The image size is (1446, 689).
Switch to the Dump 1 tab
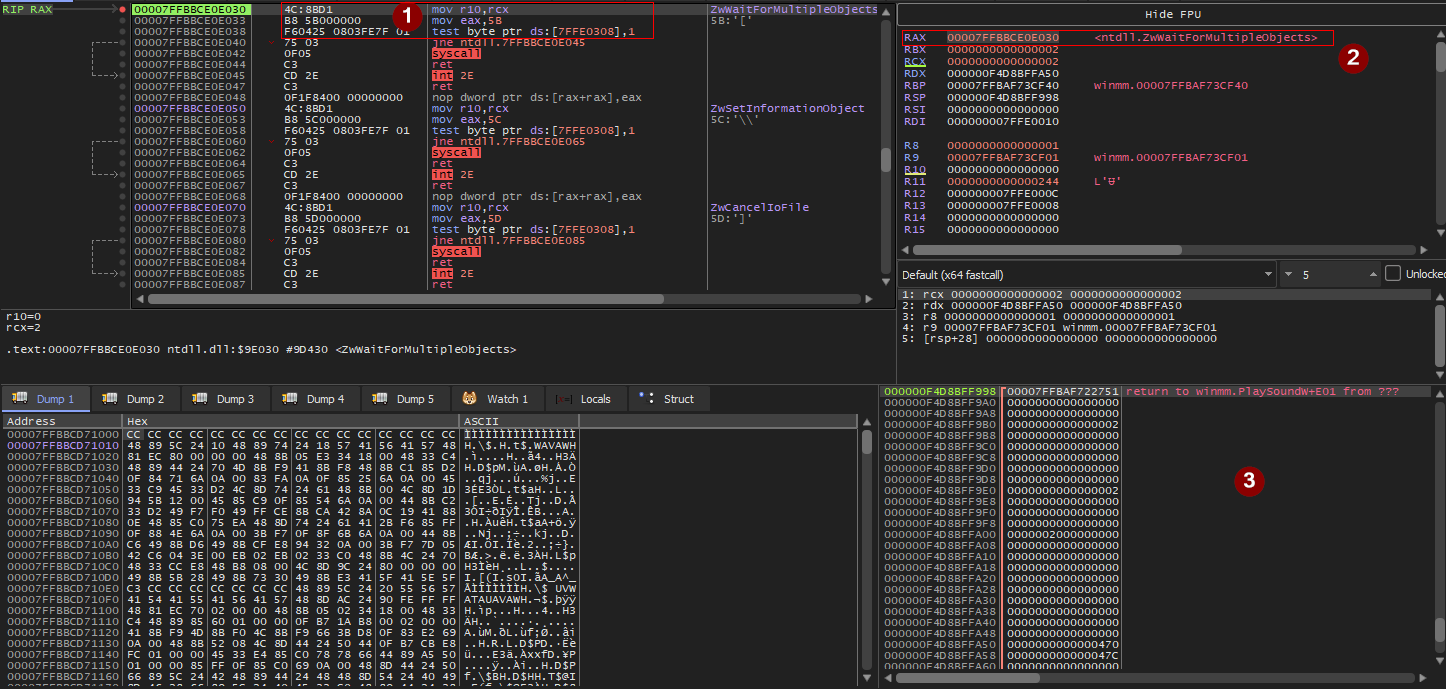tap(45, 399)
